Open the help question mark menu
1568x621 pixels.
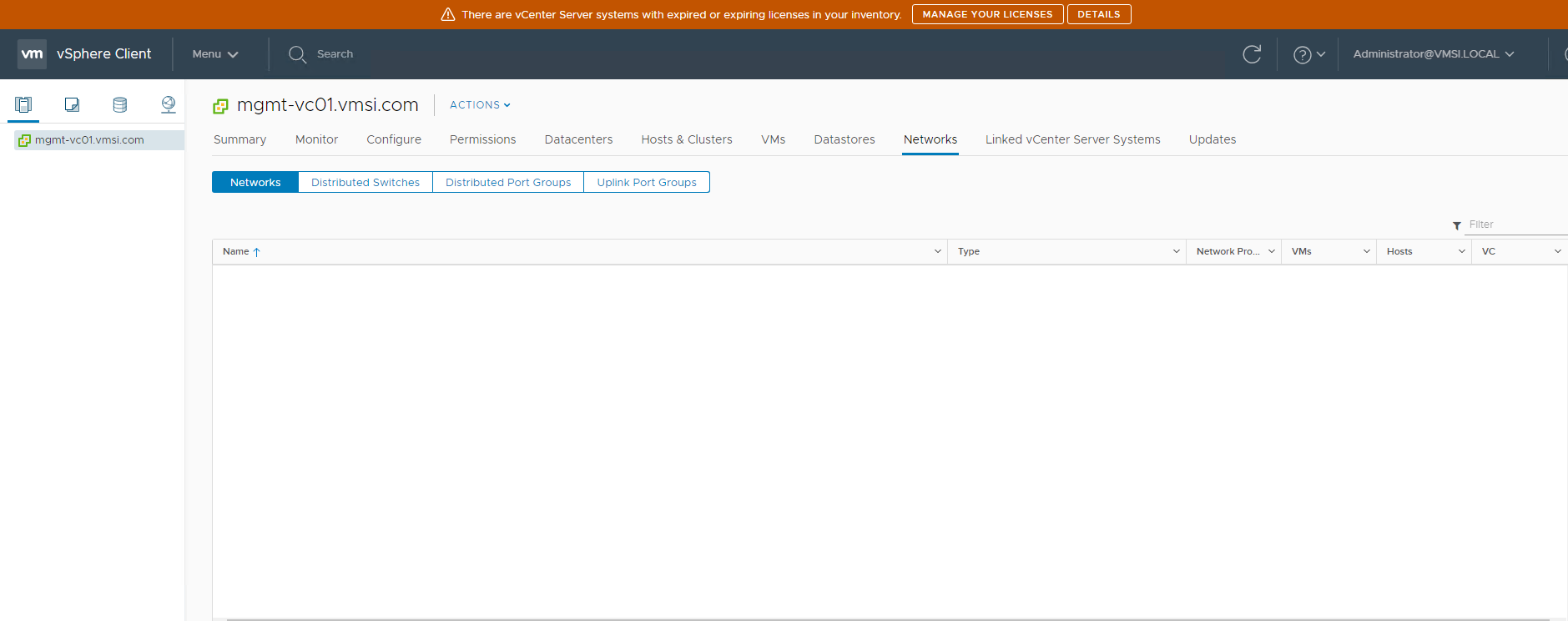1308,54
